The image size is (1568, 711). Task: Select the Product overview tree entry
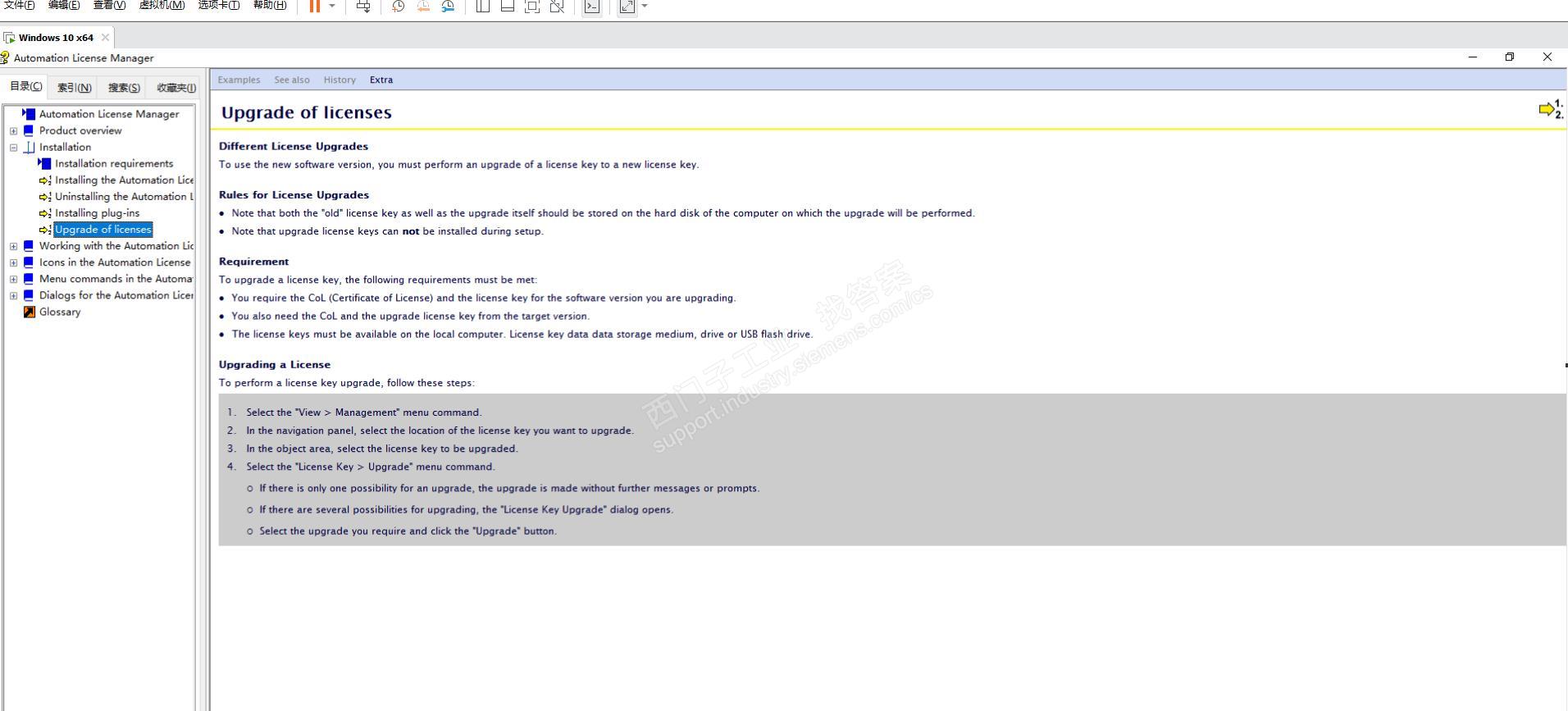coord(80,130)
